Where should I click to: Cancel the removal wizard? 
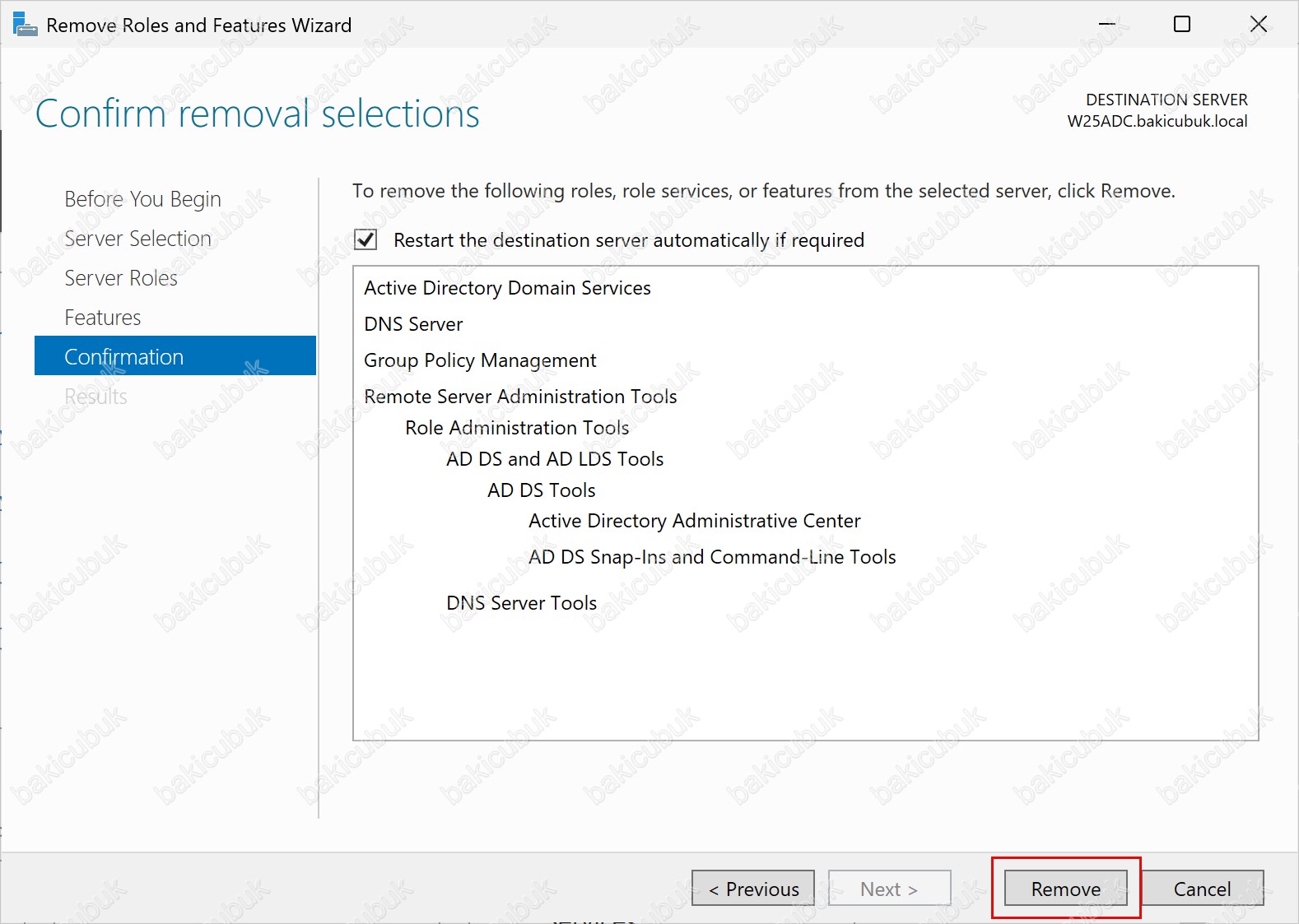pos(1202,889)
